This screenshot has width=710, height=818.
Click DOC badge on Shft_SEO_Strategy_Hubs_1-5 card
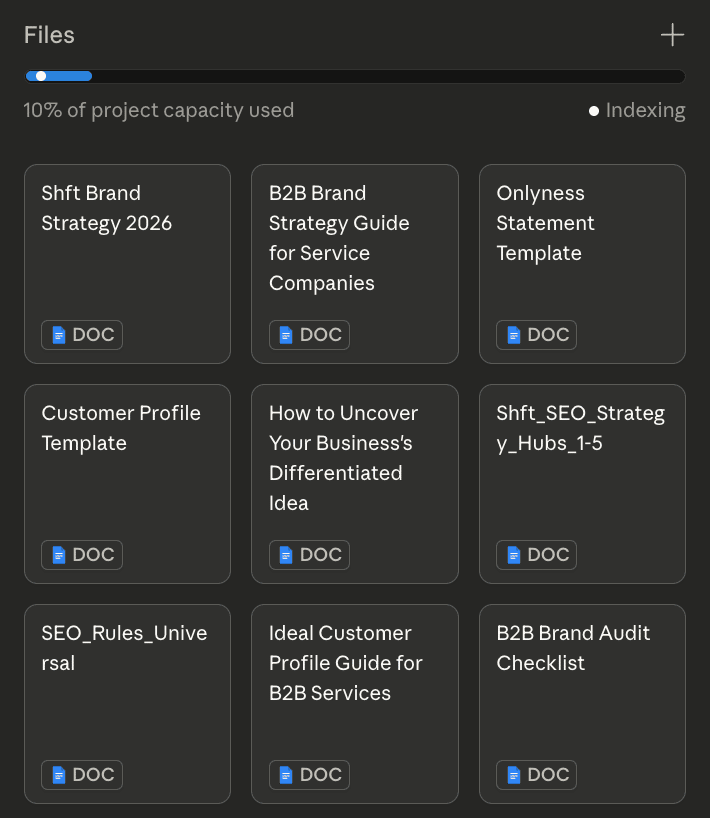click(537, 555)
